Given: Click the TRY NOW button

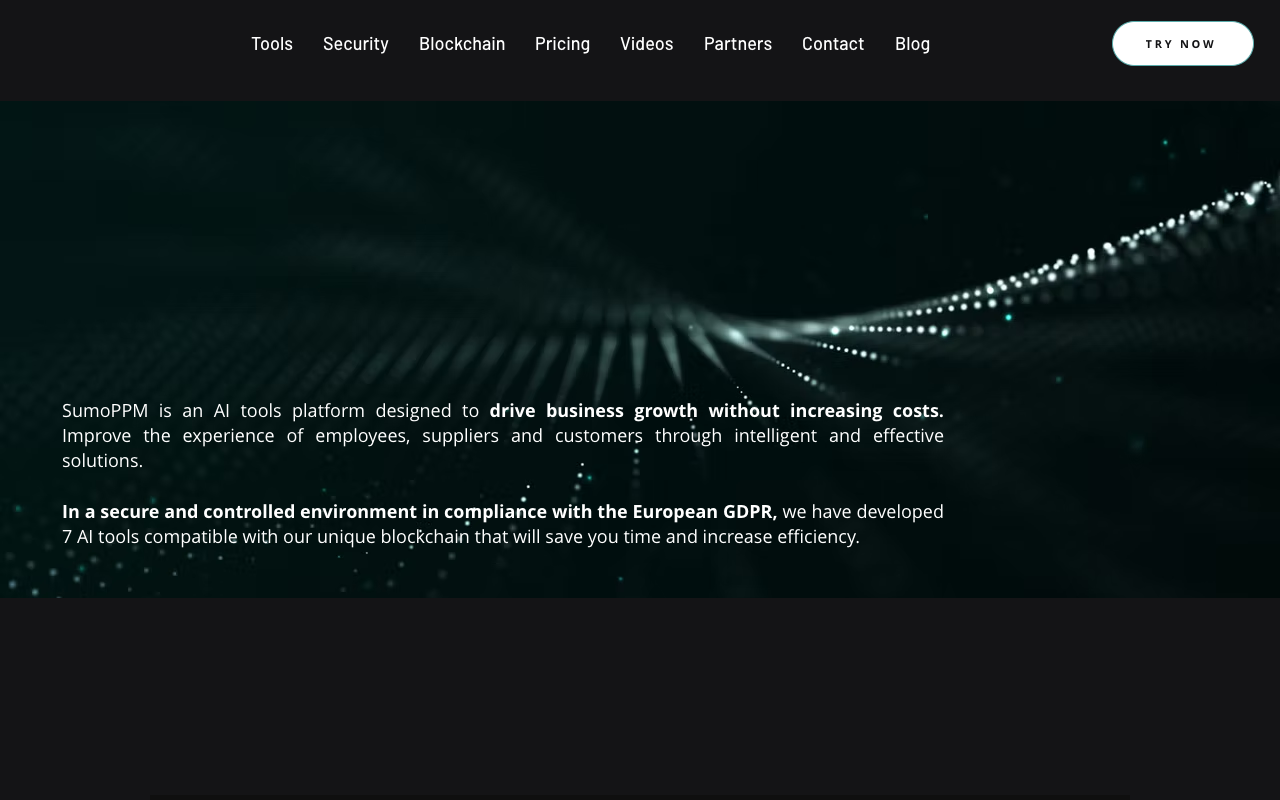Looking at the screenshot, I should click(x=1183, y=44).
